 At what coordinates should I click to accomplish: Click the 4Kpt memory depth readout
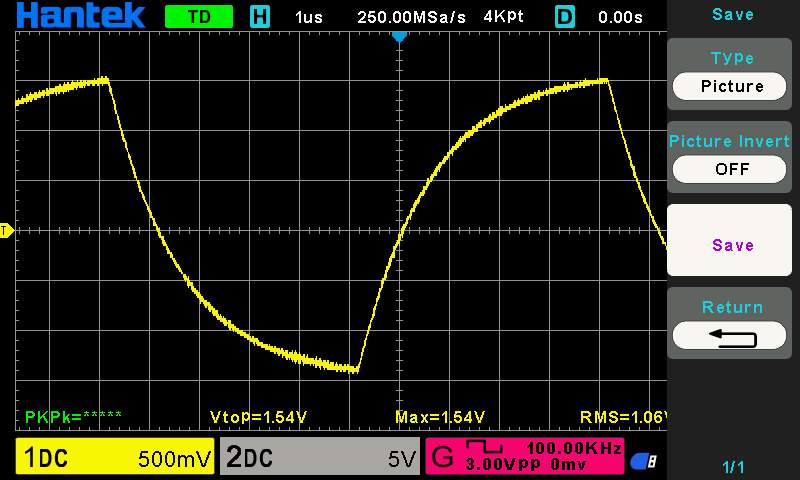point(504,17)
